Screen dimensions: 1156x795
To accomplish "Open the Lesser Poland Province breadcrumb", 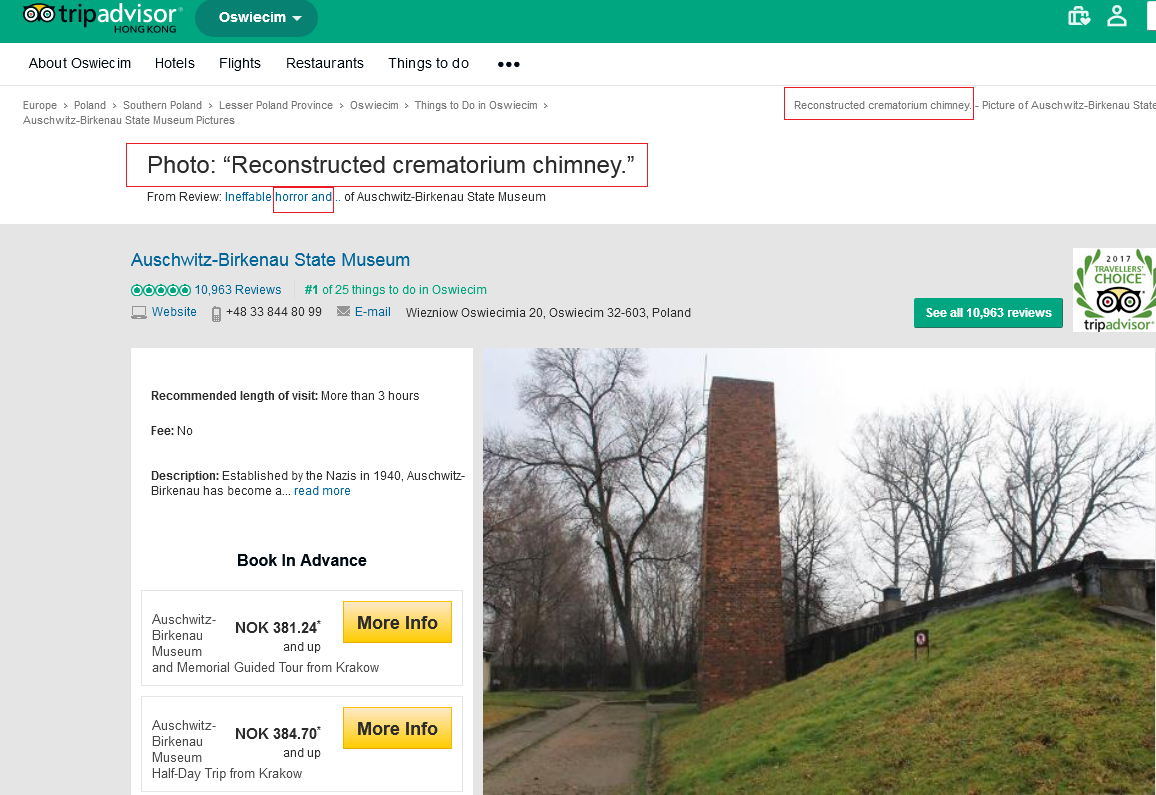I will tap(276, 105).
